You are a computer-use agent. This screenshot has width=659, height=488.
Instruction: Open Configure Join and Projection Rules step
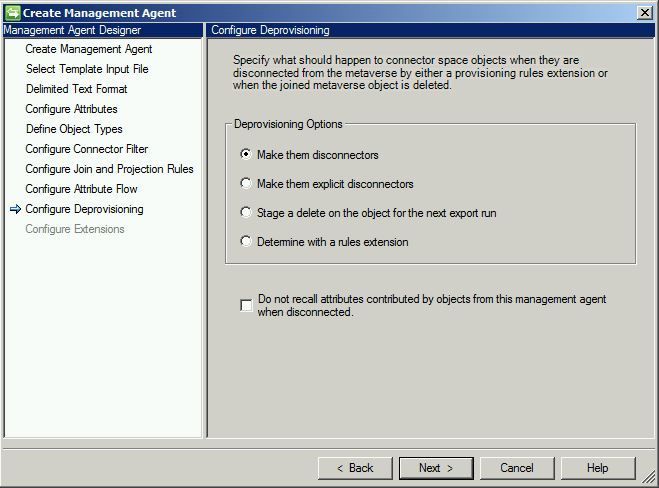click(x=109, y=169)
